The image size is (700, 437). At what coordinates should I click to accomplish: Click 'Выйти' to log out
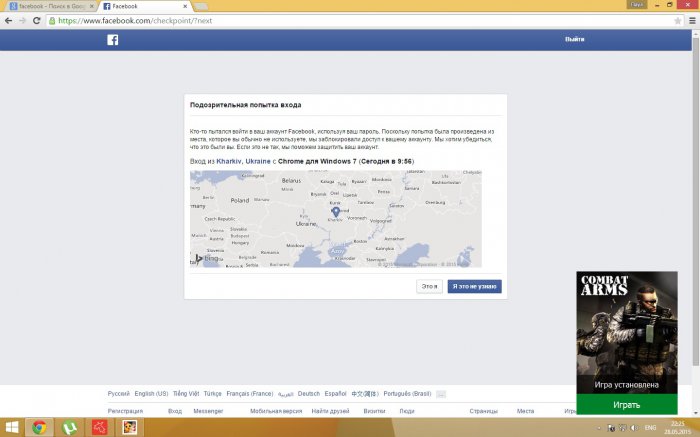pyautogui.click(x=574, y=40)
